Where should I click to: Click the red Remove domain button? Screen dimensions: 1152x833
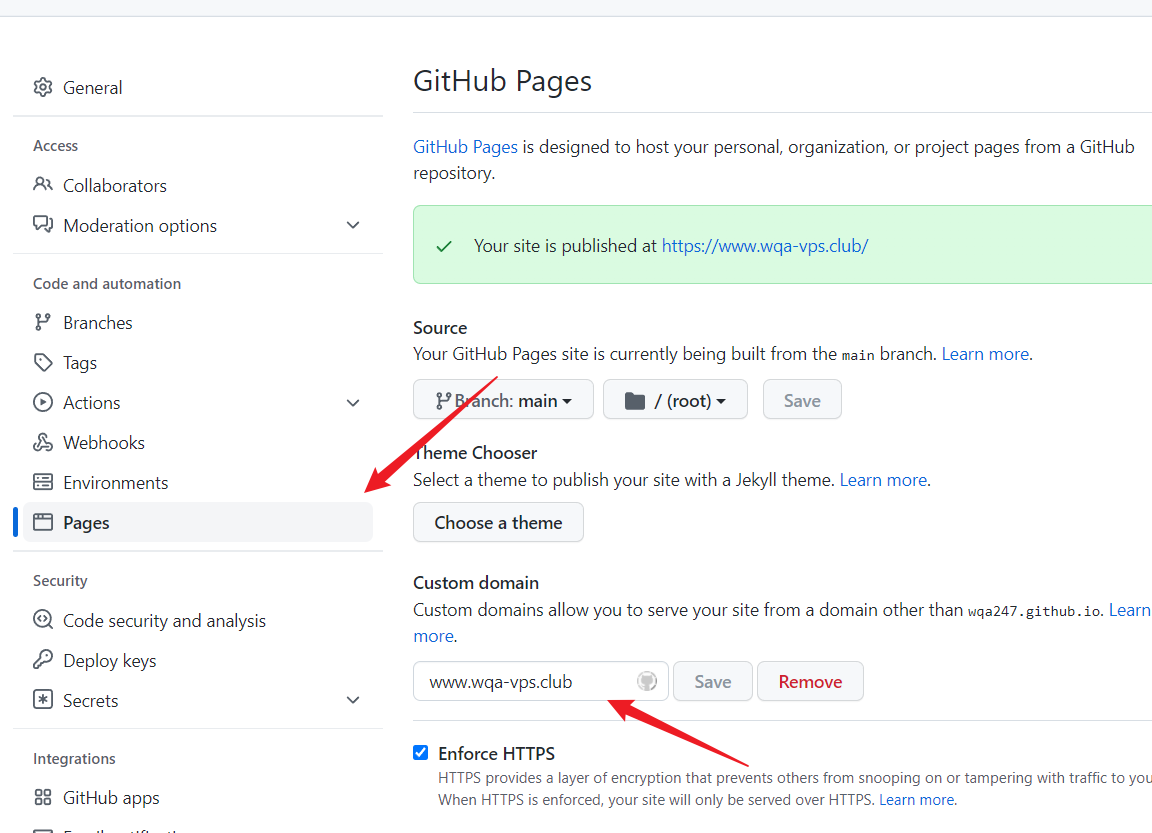pos(810,681)
